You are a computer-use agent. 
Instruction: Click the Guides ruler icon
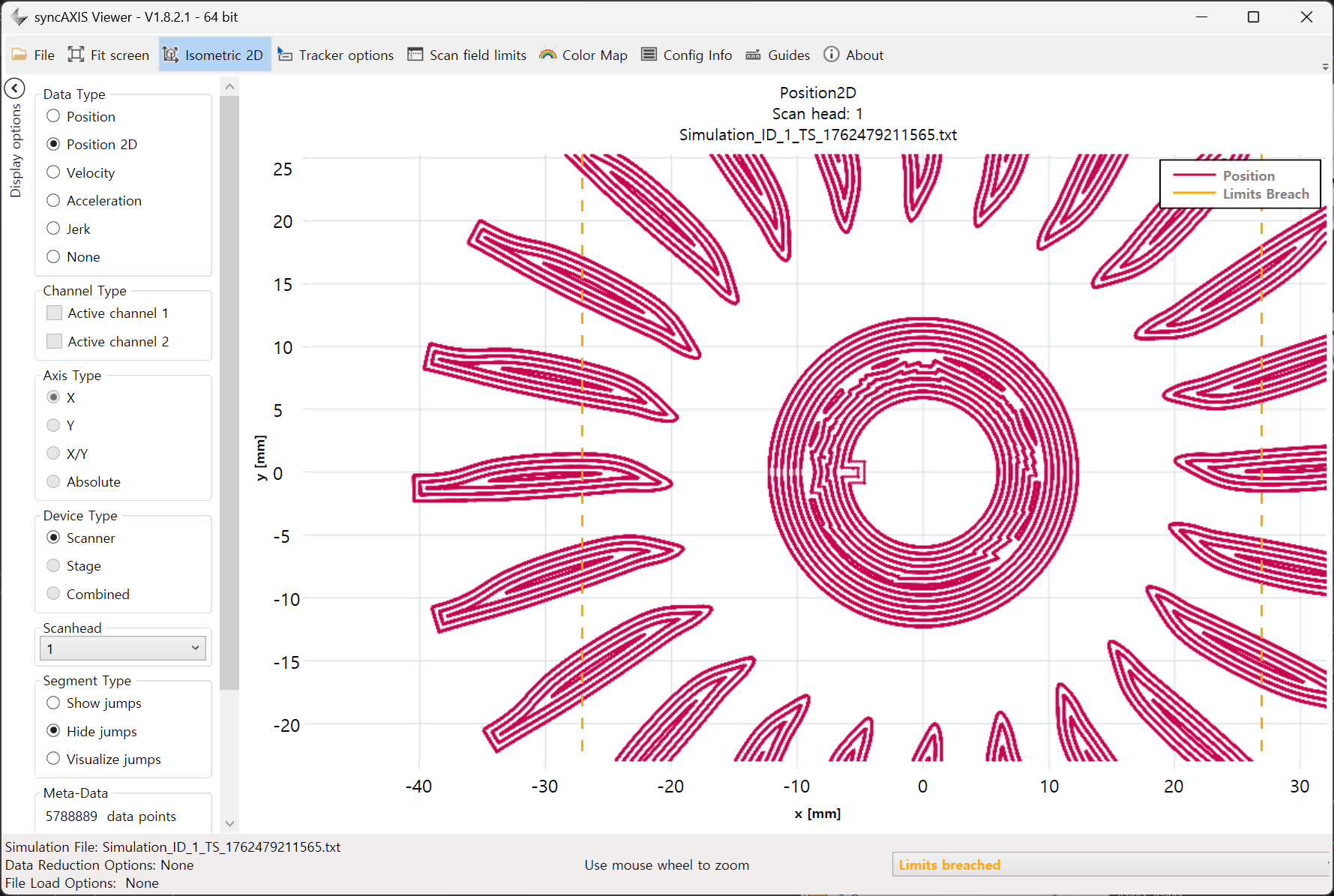click(x=754, y=55)
